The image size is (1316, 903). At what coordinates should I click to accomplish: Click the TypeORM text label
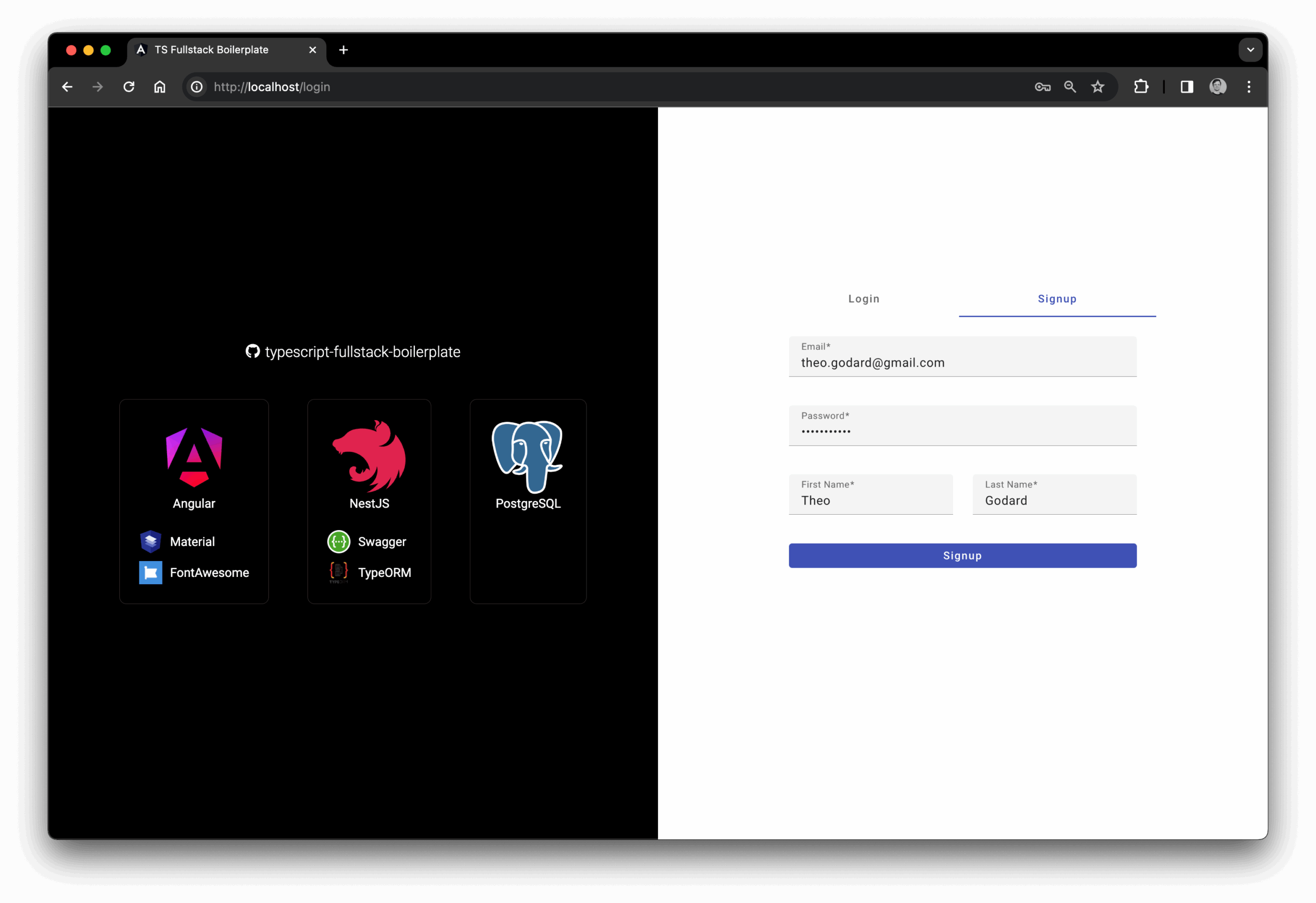click(x=385, y=572)
